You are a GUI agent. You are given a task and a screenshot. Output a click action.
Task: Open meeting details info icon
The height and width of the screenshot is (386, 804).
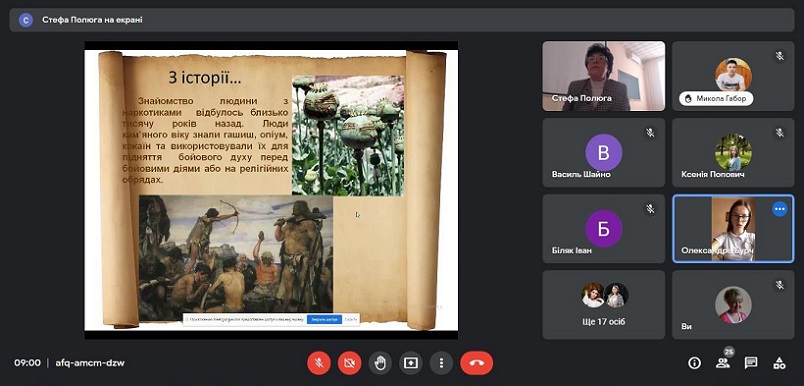click(x=694, y=363)
